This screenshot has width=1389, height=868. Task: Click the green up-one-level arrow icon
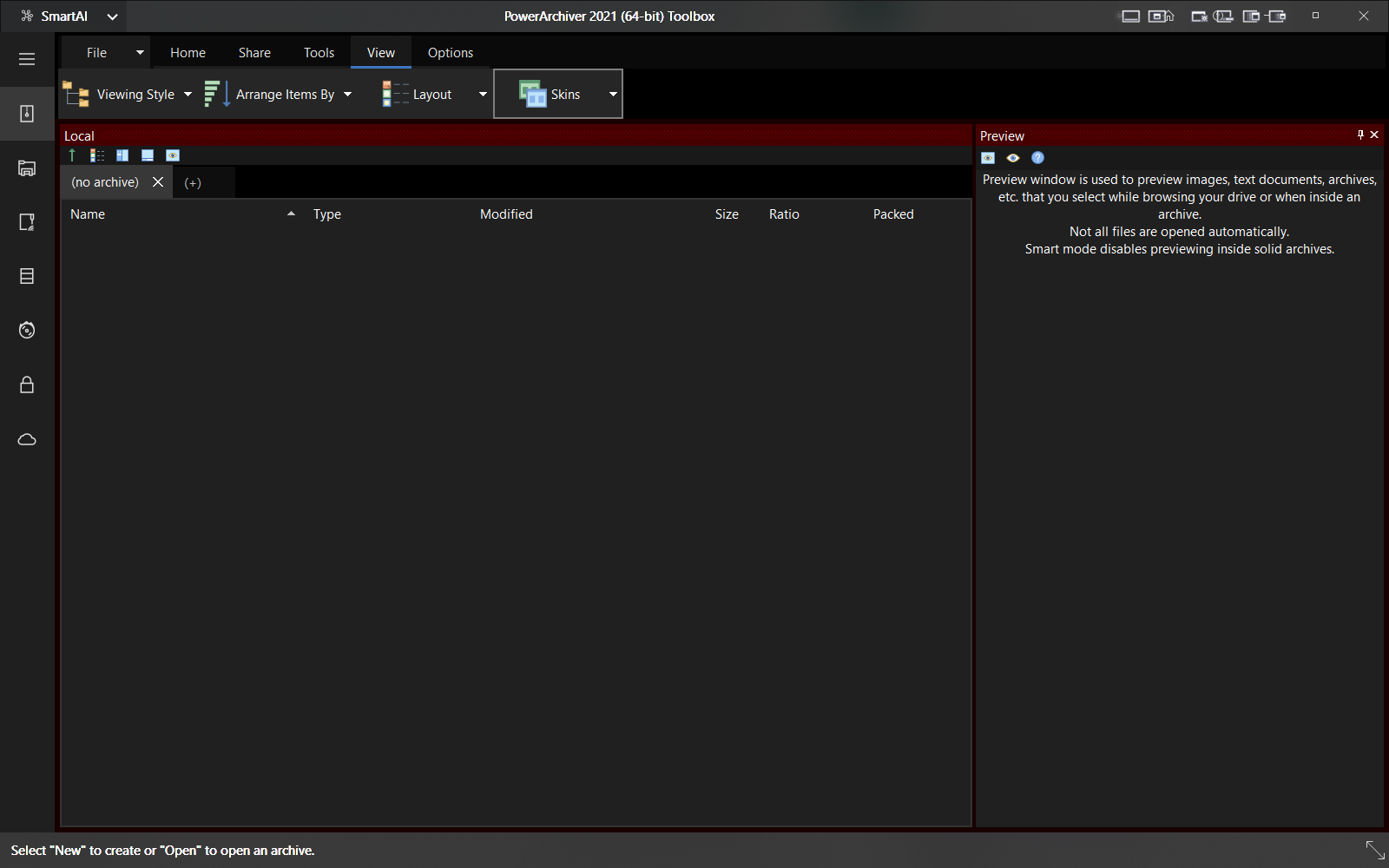72,155
